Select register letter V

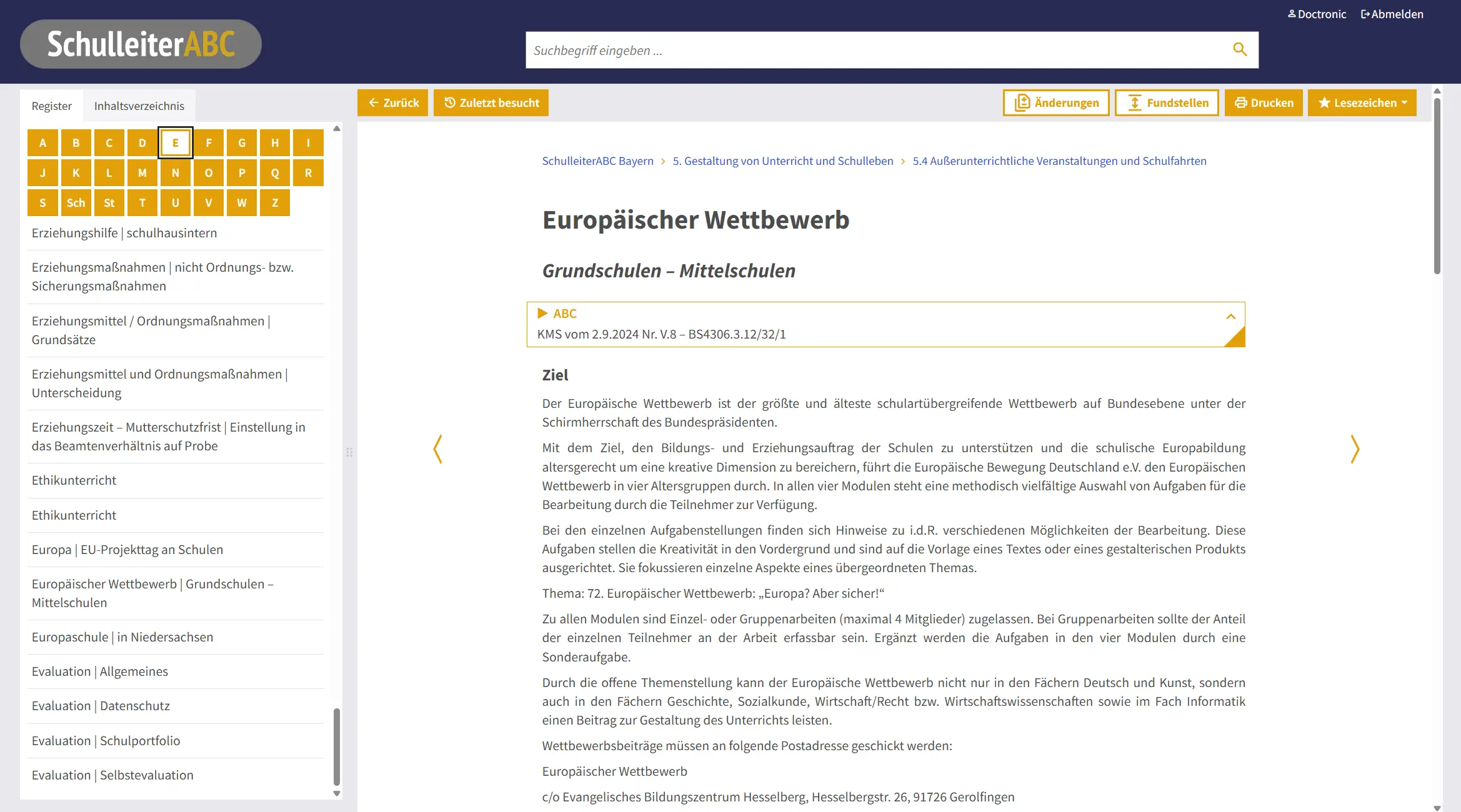(209, 202)
